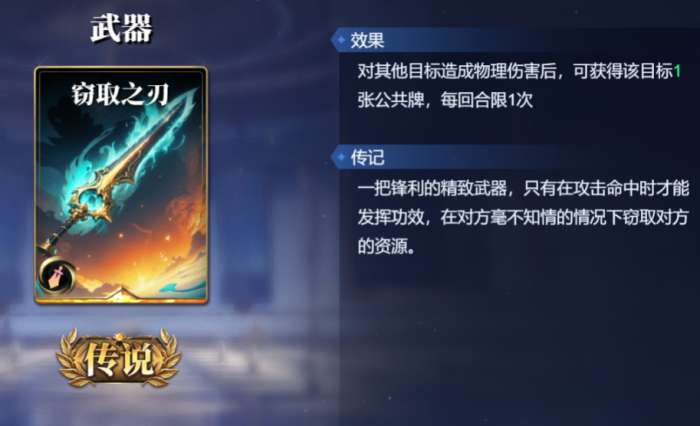
Task: Click the 窃取之刃 card name text
Action: click(x=120, y=95)
